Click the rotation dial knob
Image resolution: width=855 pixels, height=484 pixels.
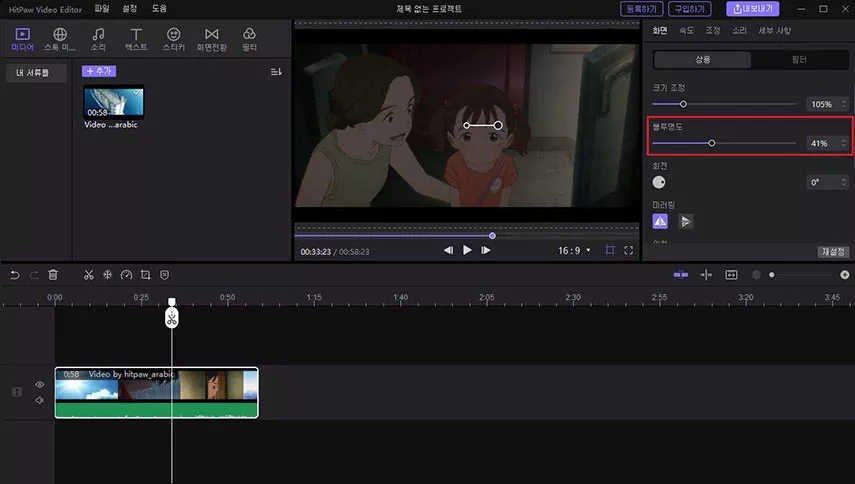pyautogui.click(x=659, y=183)
